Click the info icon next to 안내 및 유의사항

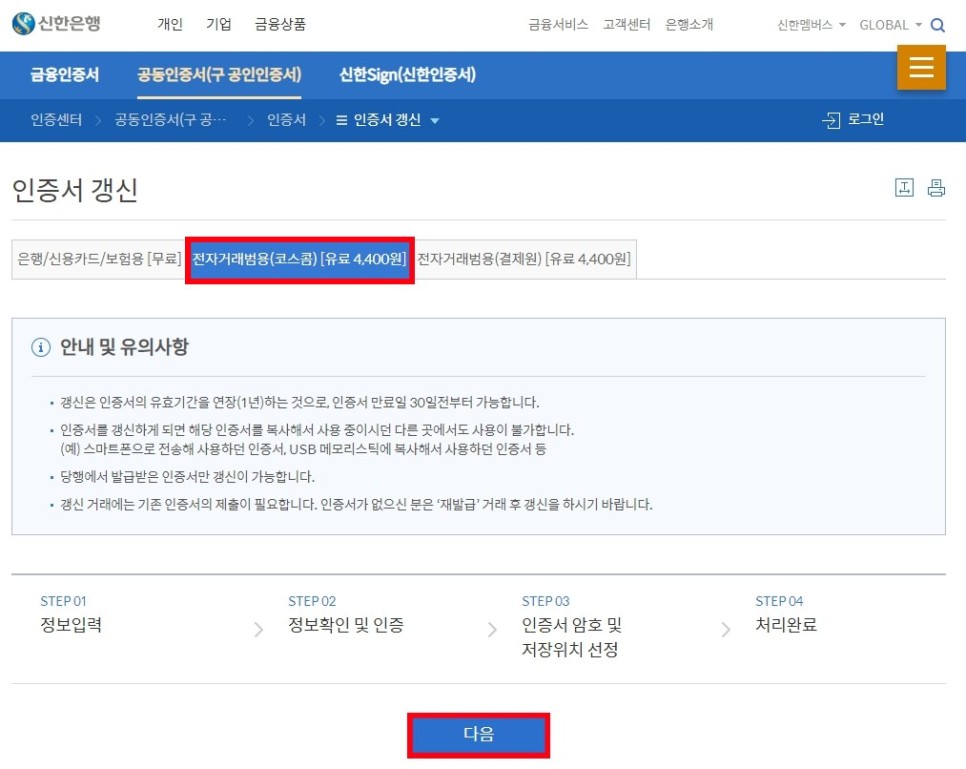tap(41, 348)
